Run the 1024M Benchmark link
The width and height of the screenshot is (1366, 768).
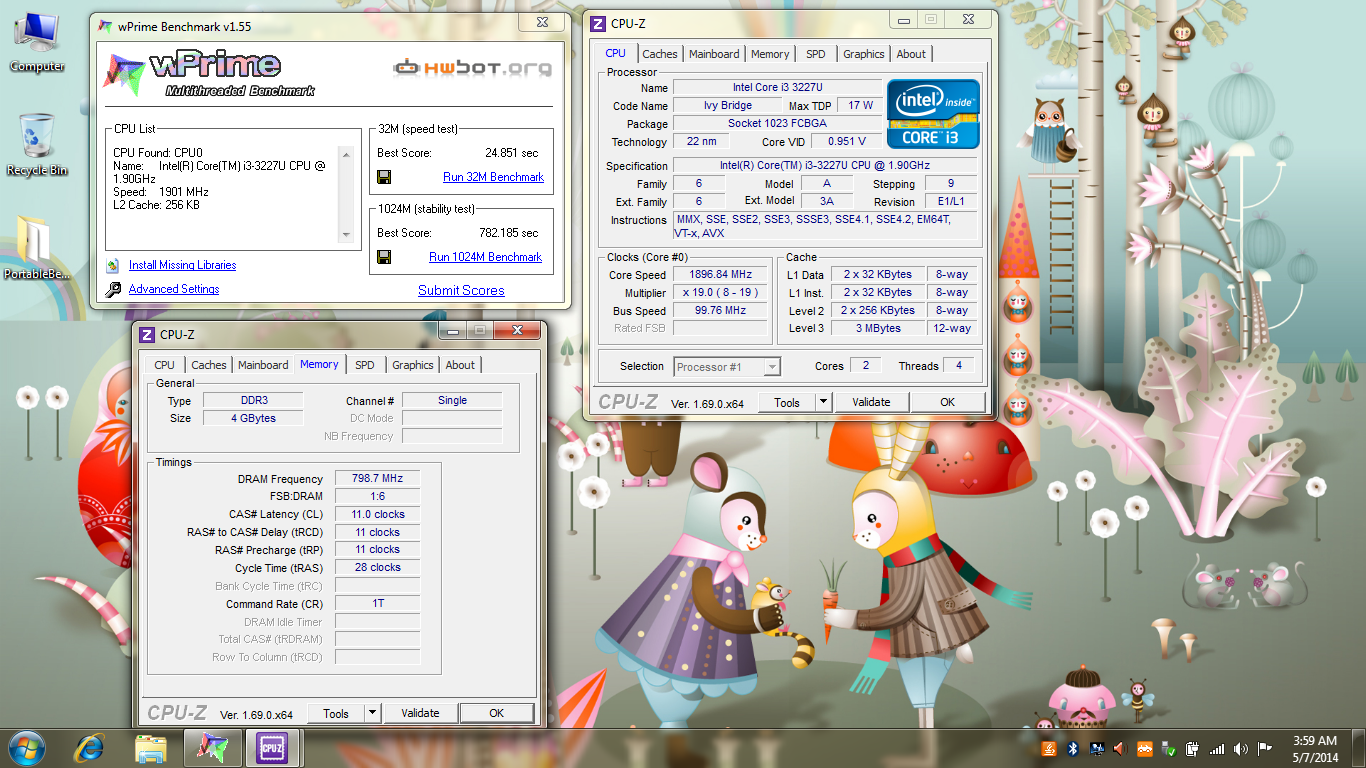(x=486, y=257)
